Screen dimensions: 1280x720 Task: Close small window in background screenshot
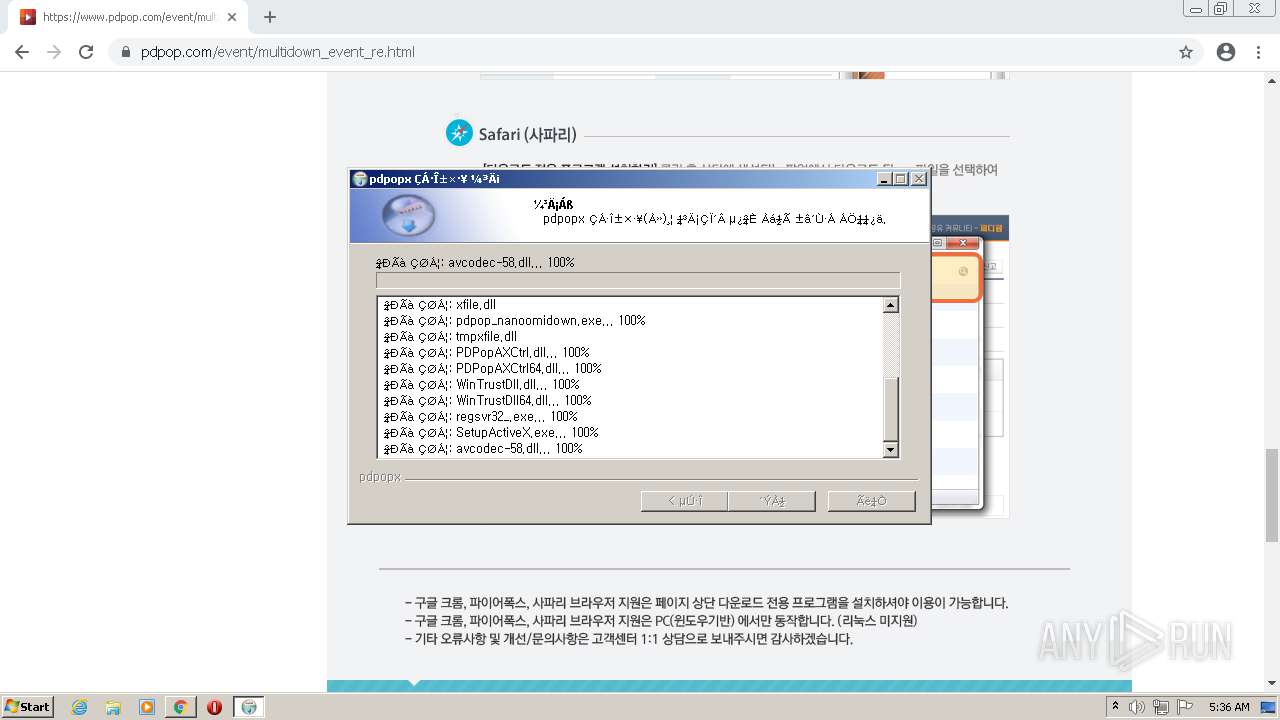click(x=962, y=243)
